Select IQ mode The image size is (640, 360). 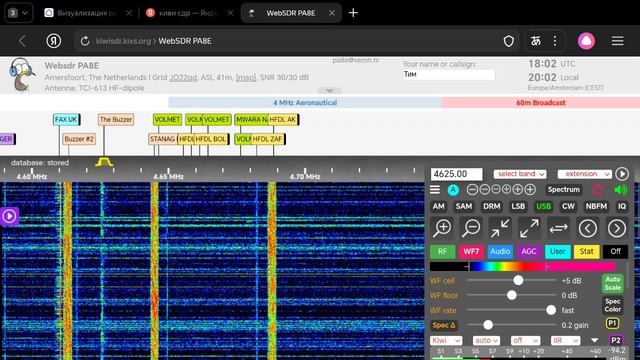622,207
